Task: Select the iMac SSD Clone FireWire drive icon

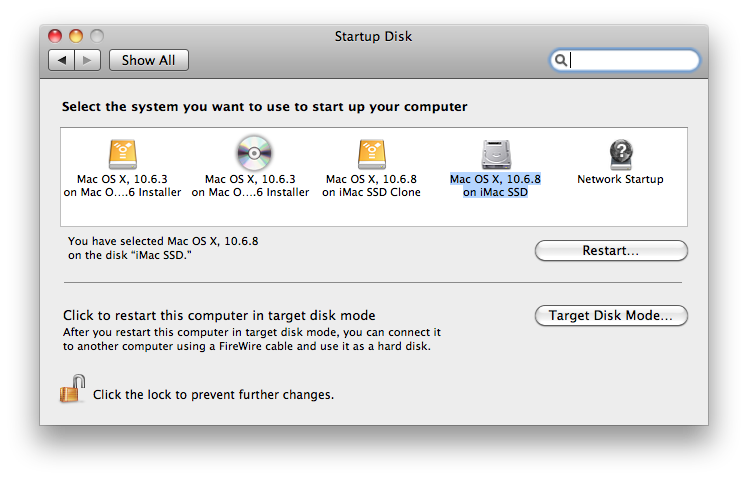Action: tap(372, 154)
